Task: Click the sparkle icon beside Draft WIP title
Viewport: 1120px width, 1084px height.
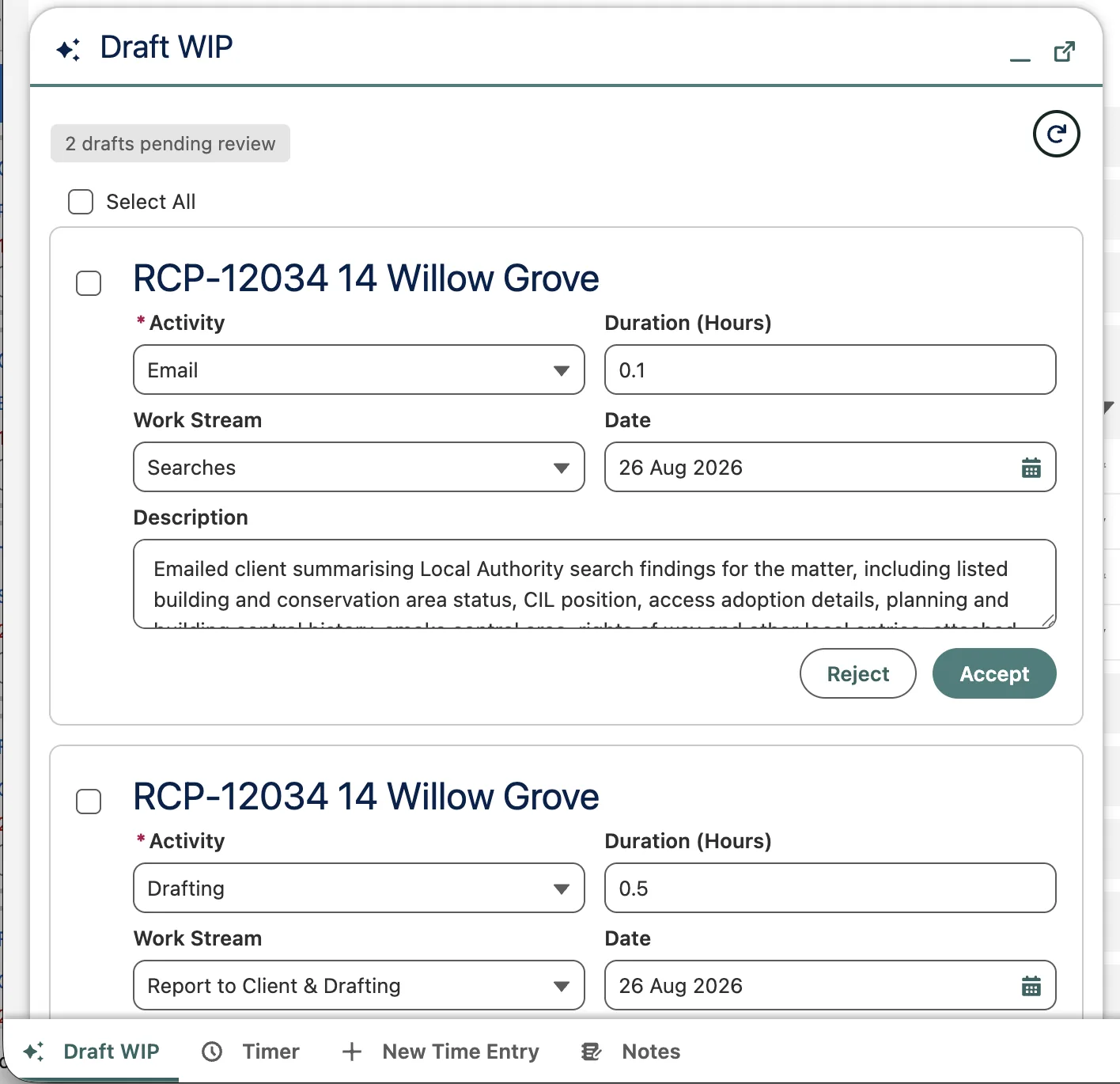Action: click(x=68, y=49)
